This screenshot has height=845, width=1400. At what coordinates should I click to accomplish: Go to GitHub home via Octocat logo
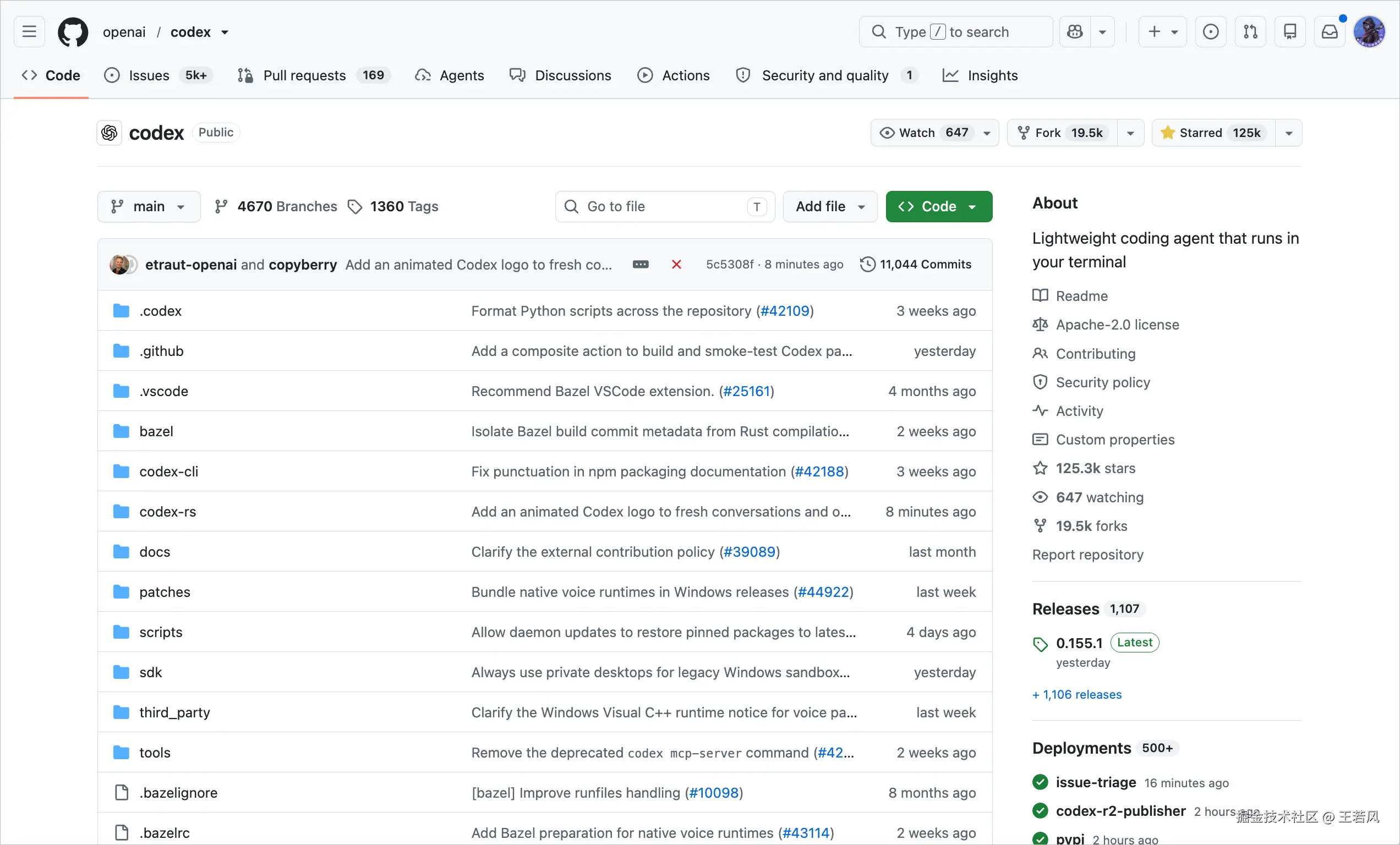click(x=73, y=32)
